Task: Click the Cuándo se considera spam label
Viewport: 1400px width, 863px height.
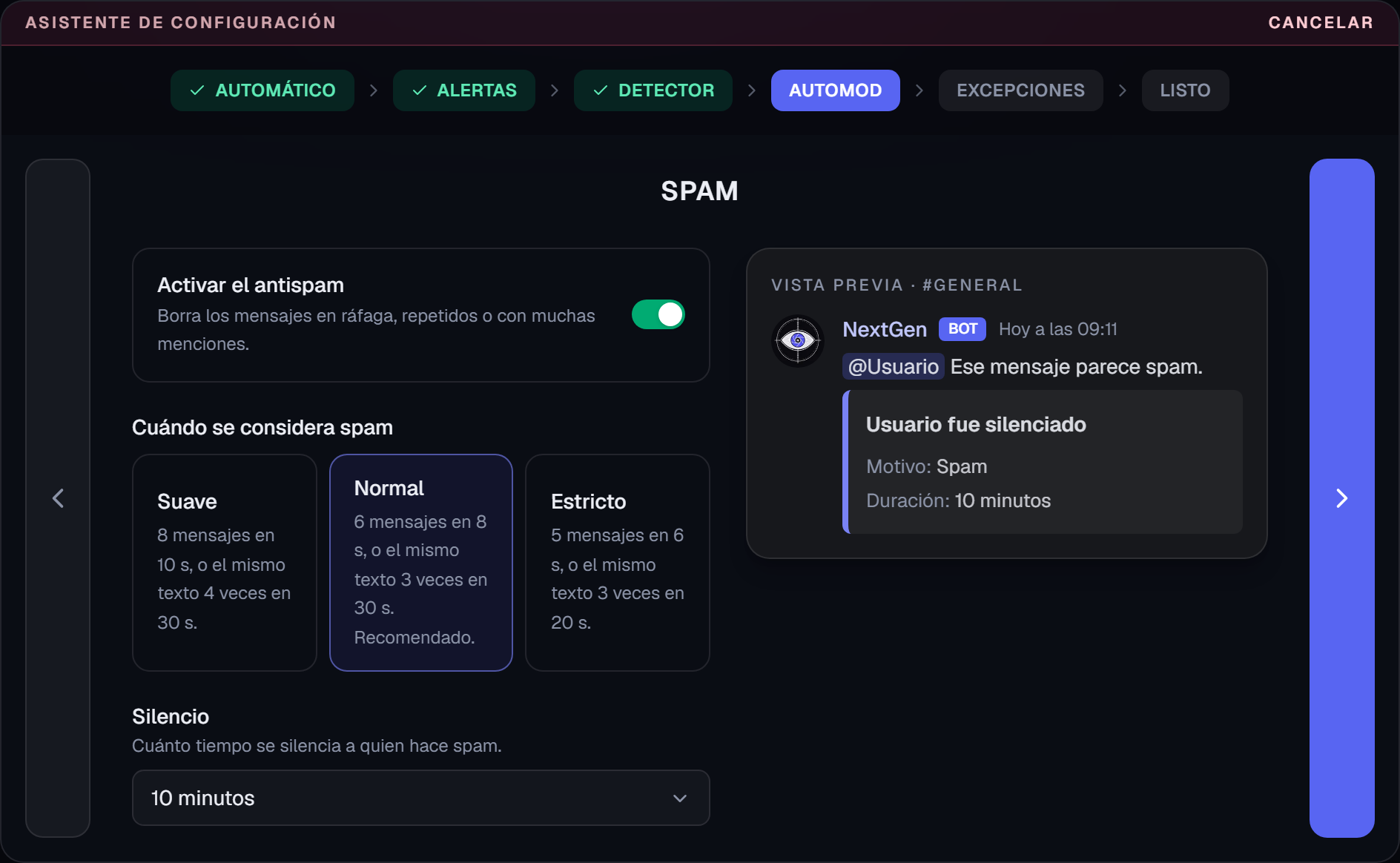Action: coord(262,427)
